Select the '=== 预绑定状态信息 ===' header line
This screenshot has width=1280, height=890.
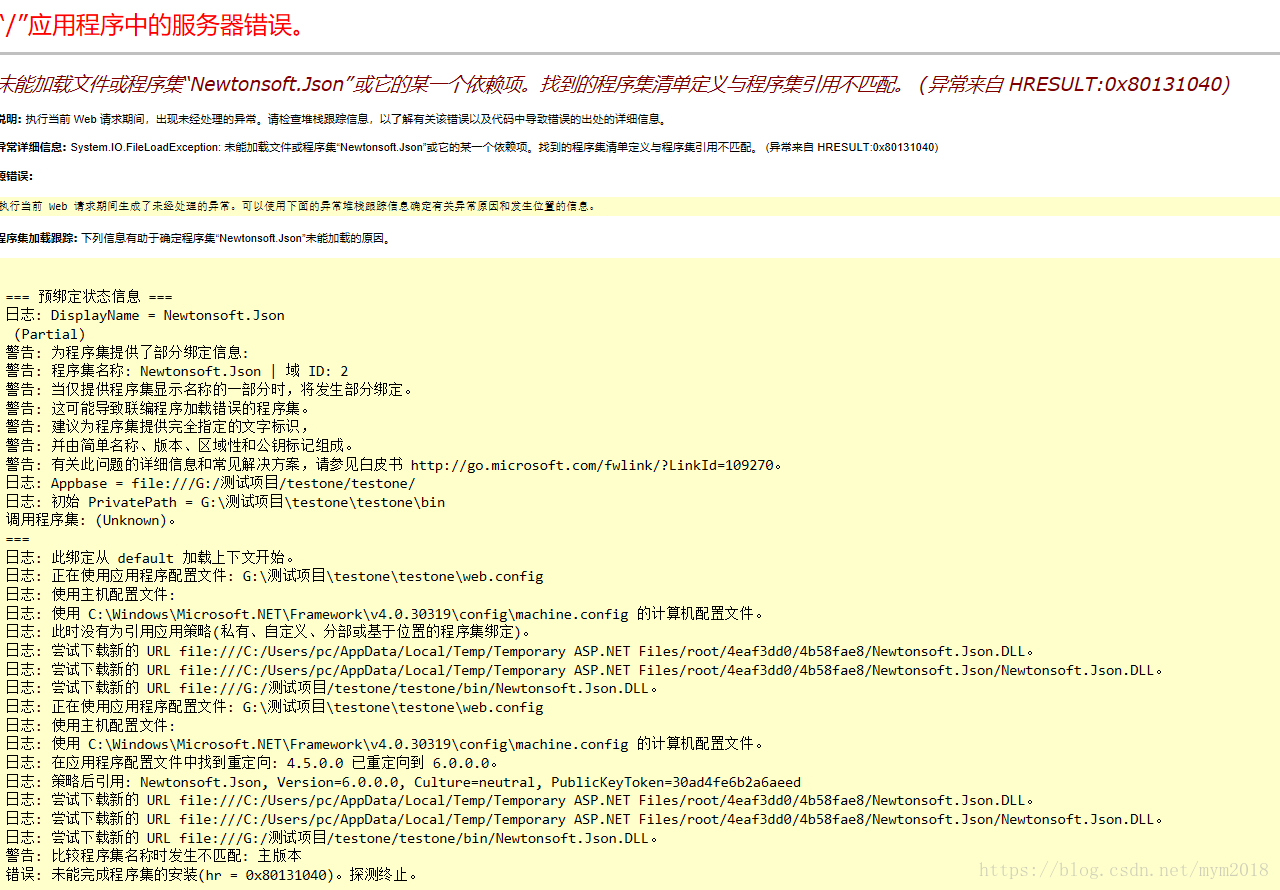coord(89,297)
